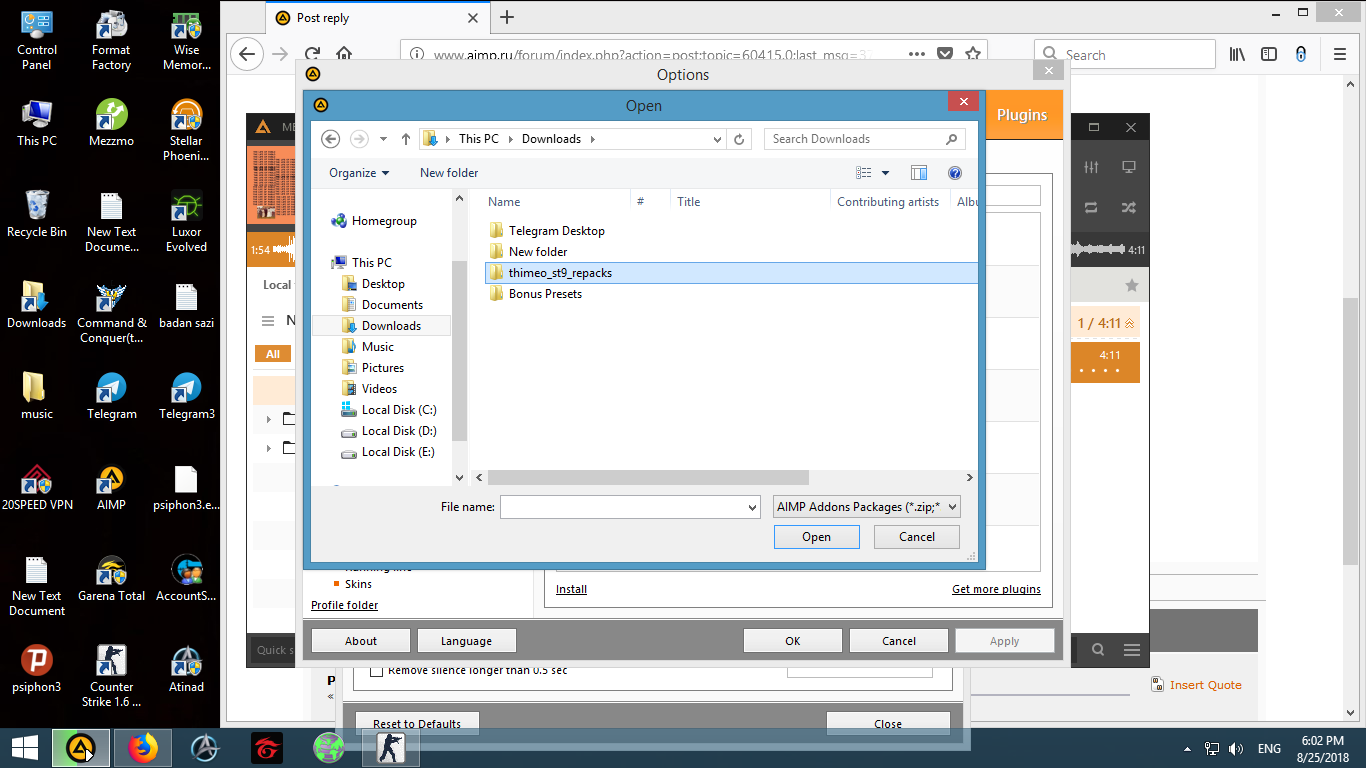This screenshot has width=1366, height=768.
Task: Open the recent locations dropdown arrow
Action: (x=383, y=139)
